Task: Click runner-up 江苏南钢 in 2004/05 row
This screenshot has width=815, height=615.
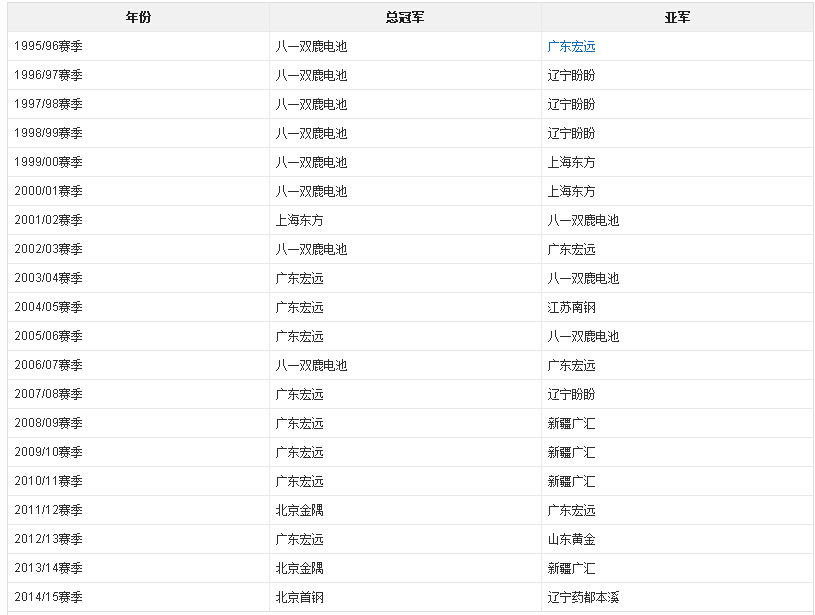Action: pyautogui.click(x=571, y=307)
